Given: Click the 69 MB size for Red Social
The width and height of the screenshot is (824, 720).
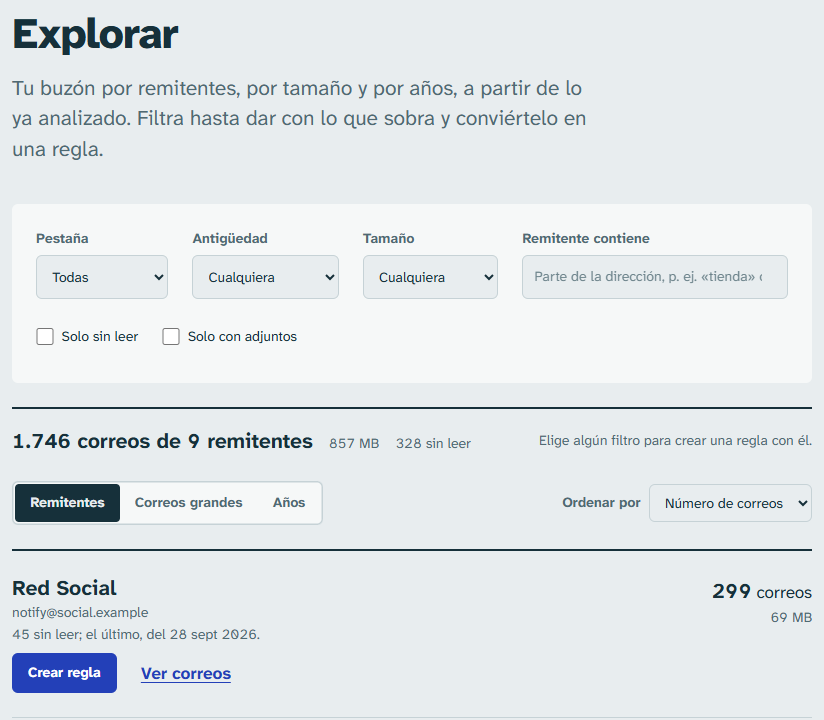Looking at the screenshot, I should pos(791,618).
